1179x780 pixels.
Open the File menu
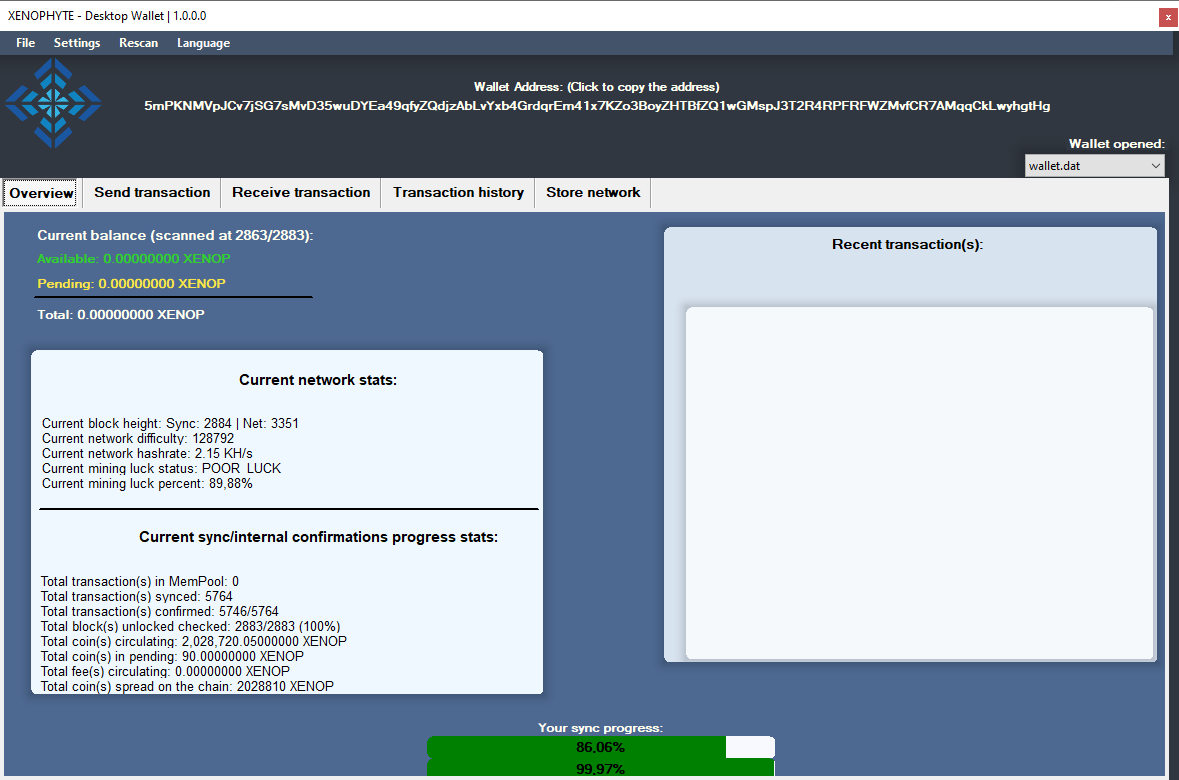click(25, 43)
